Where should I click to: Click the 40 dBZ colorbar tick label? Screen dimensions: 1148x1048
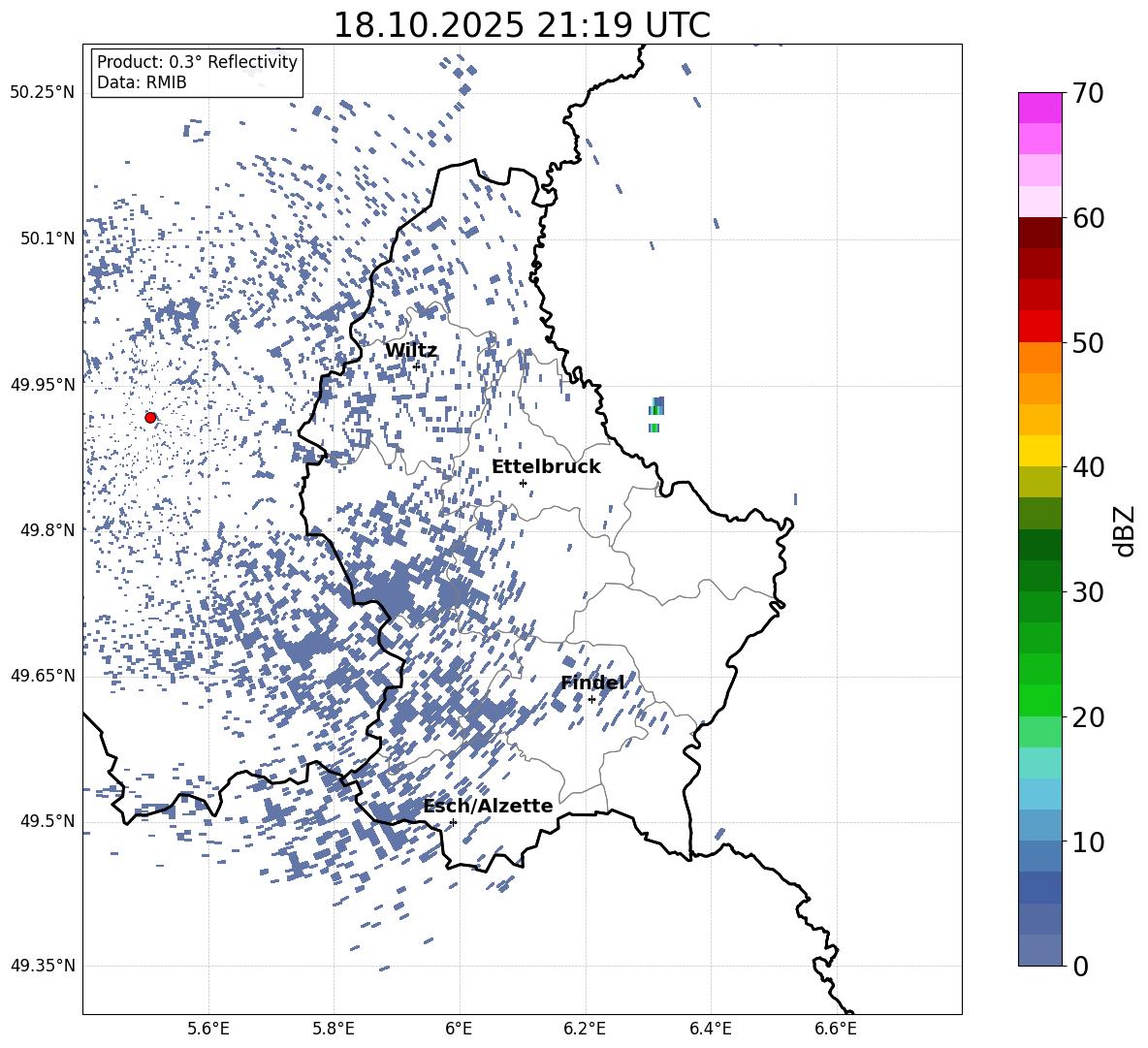tap(1088, 467)
